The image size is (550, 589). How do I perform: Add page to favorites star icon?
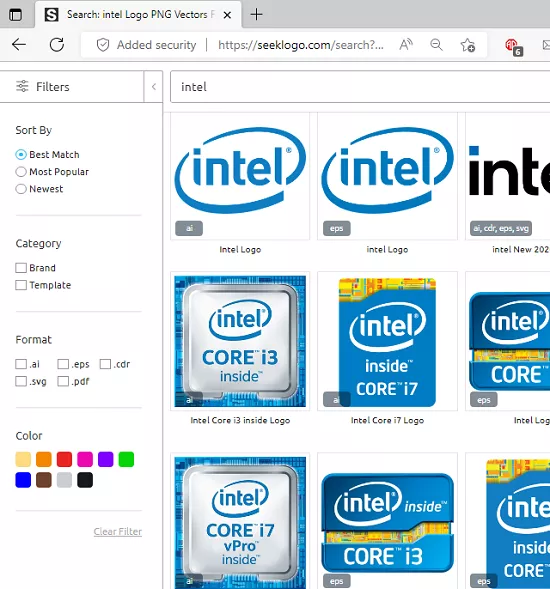[468, 45]
